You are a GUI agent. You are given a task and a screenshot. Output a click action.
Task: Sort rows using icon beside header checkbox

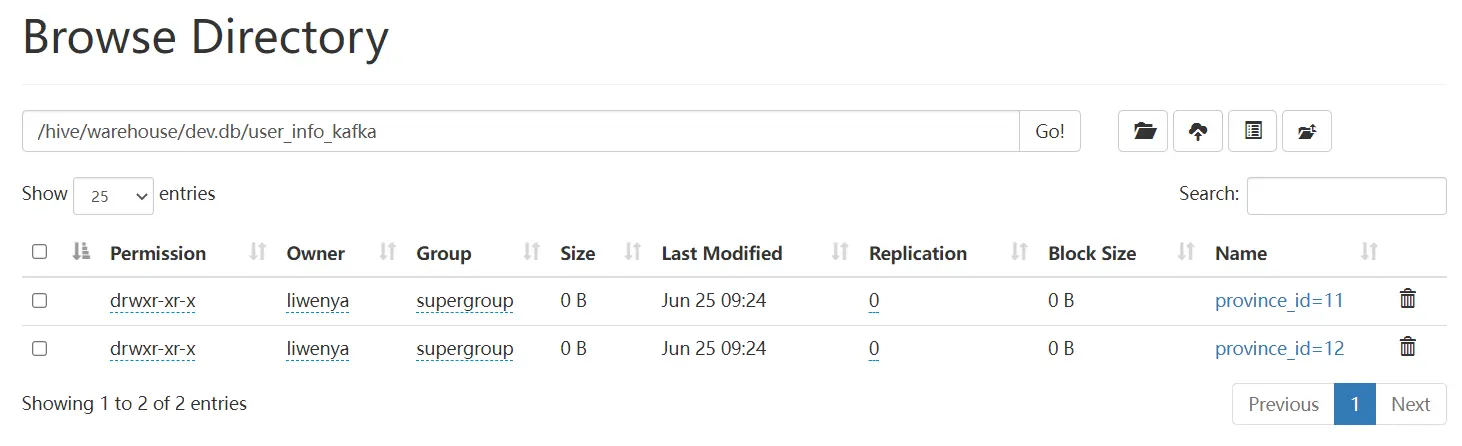[82, 252]
